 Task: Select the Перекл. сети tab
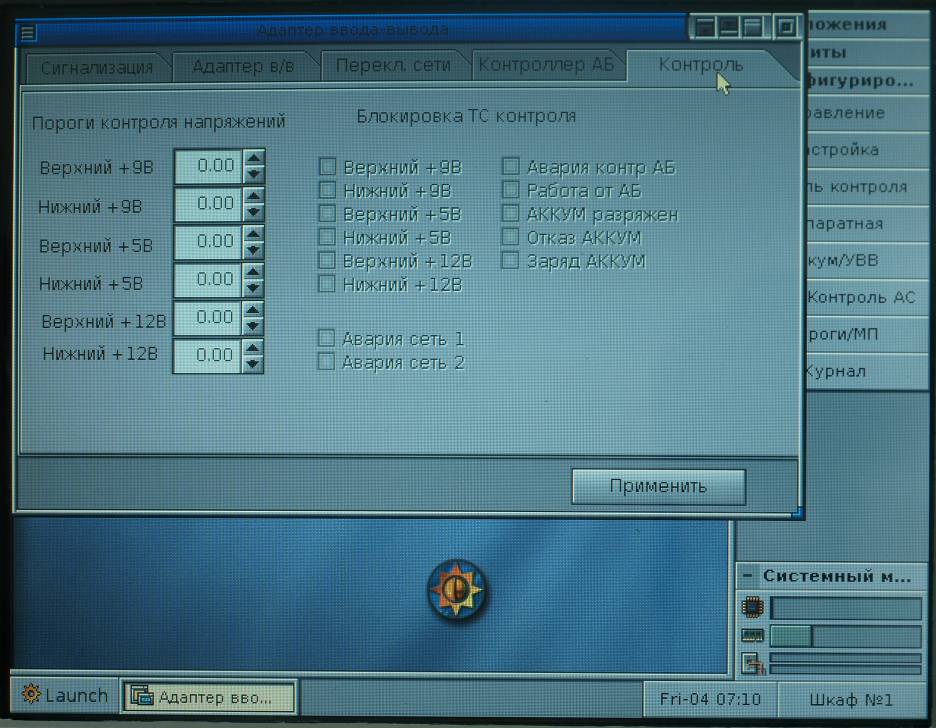393,64
